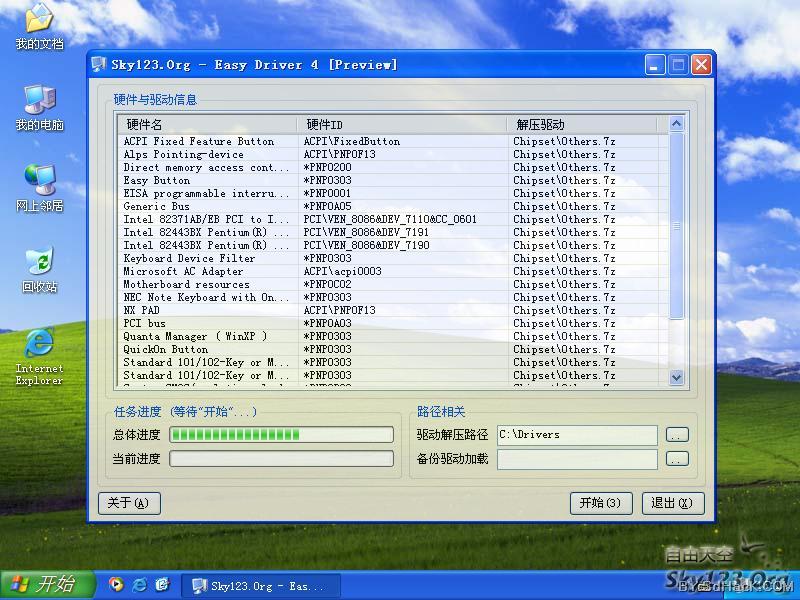Click the hardware list scroll up arrow
This screenshot has width=800, height=600.
pyautogui.click(x=677, y=124)
